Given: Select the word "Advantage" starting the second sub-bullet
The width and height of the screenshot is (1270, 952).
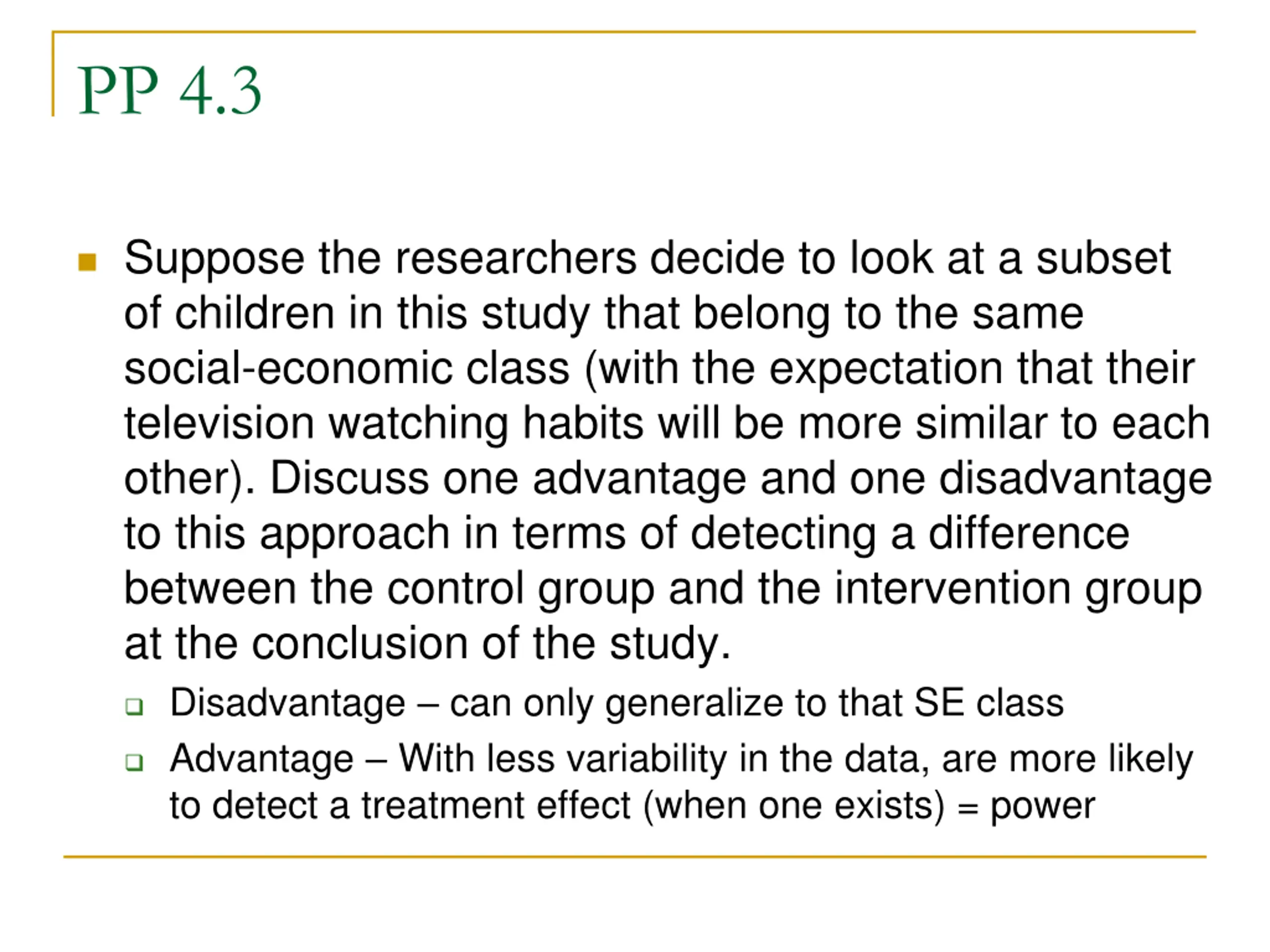Looking at the screenshot, I should tap(262, 760).
